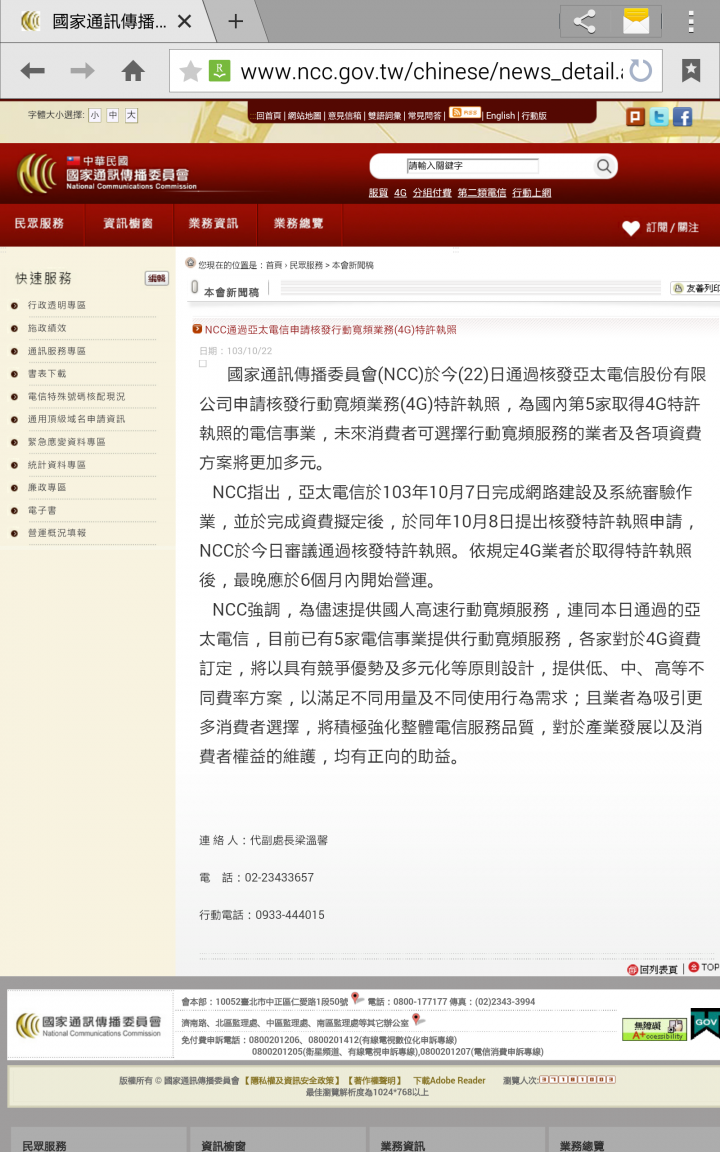Screen dimensions: 720x1152
Task: Open 廉政專區 in sidebar
Action: [x=47, y=487]
